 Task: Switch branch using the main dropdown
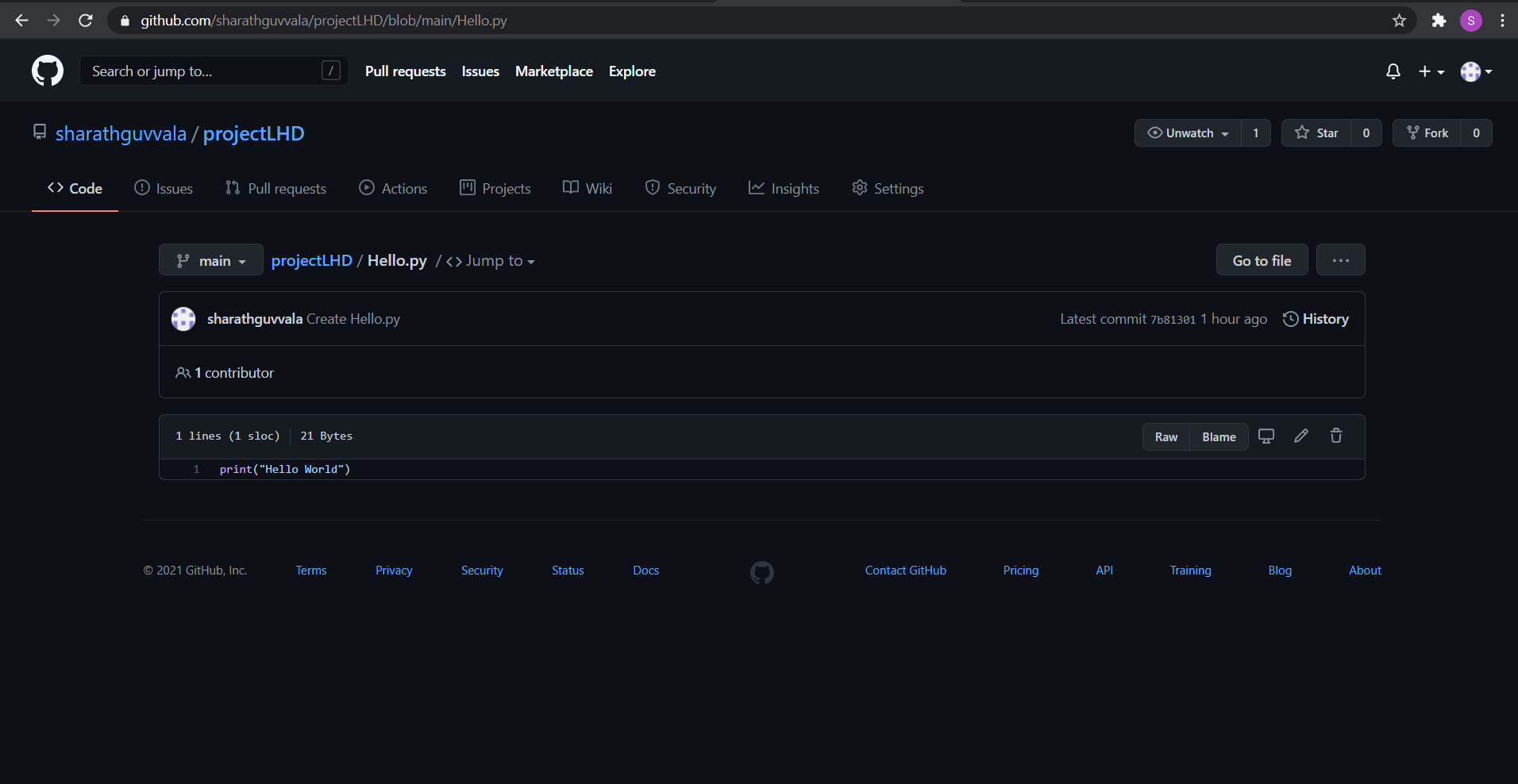click(211, 259)
